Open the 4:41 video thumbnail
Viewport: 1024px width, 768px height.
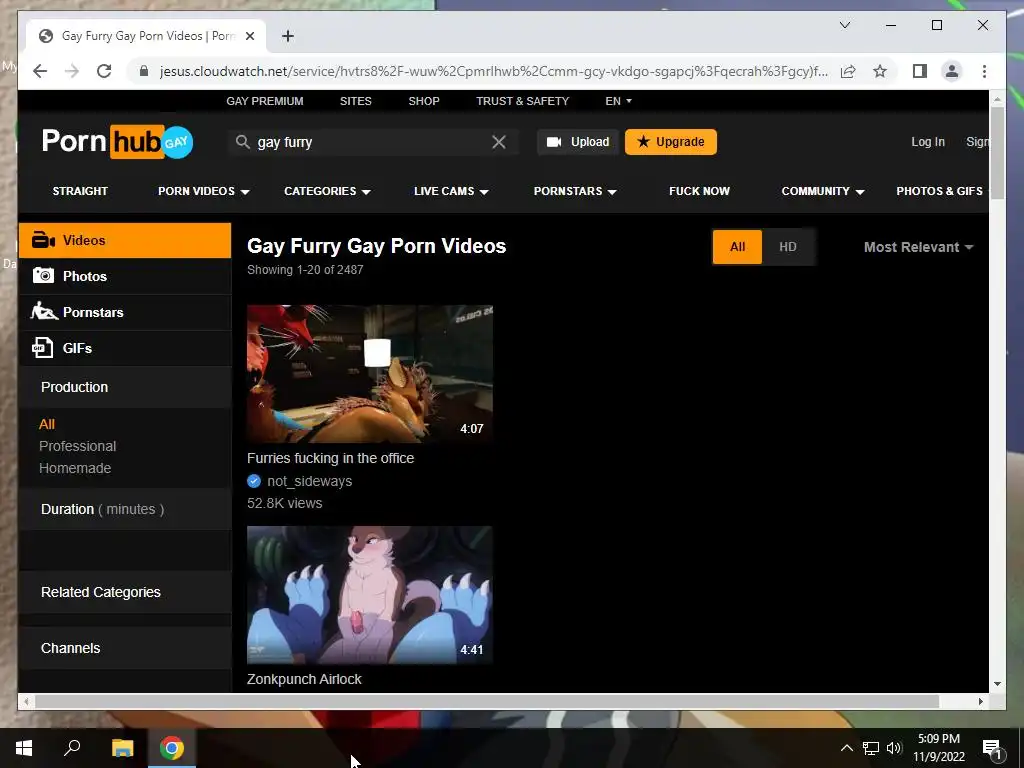370,595
